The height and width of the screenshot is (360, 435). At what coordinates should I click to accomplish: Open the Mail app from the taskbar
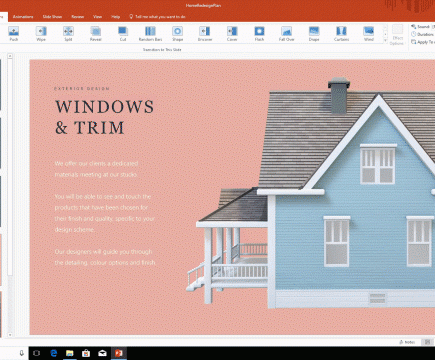tap(102, 353)
